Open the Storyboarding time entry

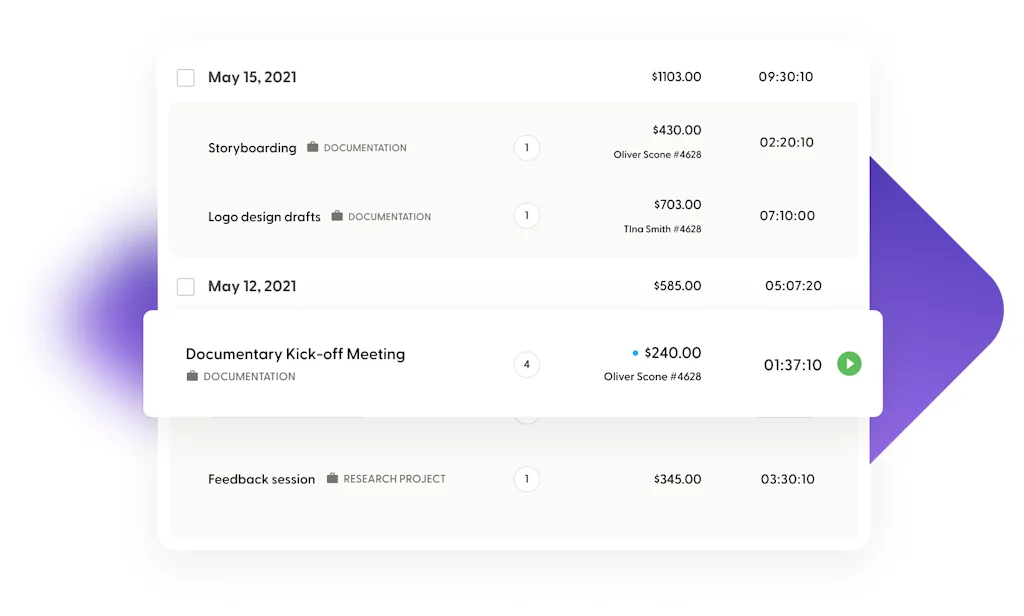coord(252,148)
